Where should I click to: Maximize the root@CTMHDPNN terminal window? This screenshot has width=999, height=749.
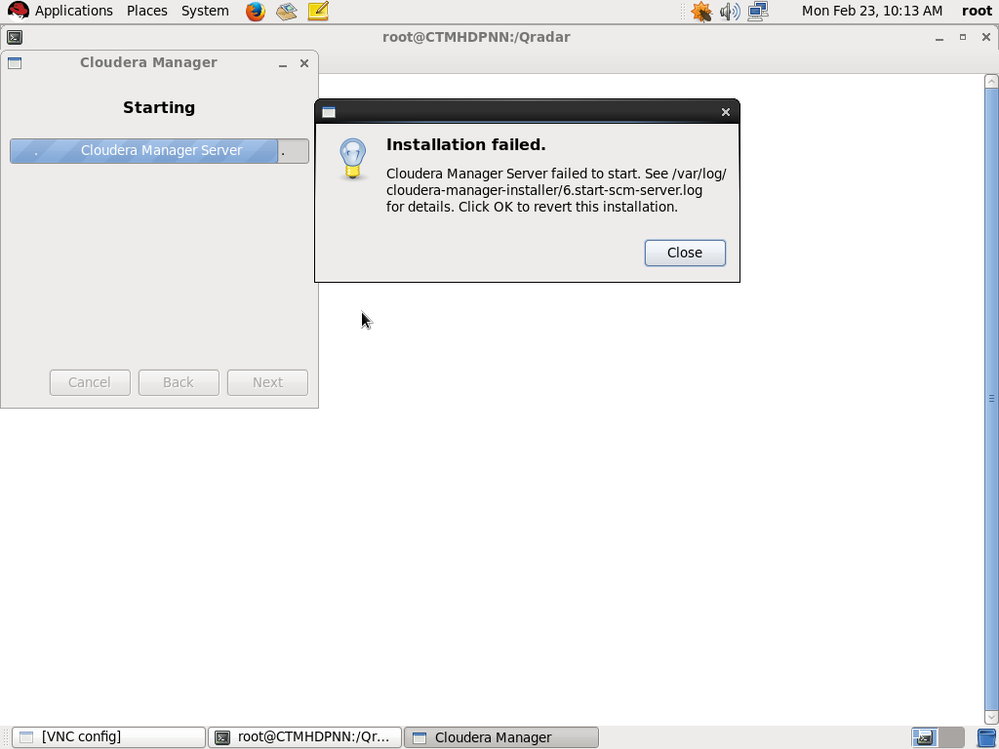963,38
